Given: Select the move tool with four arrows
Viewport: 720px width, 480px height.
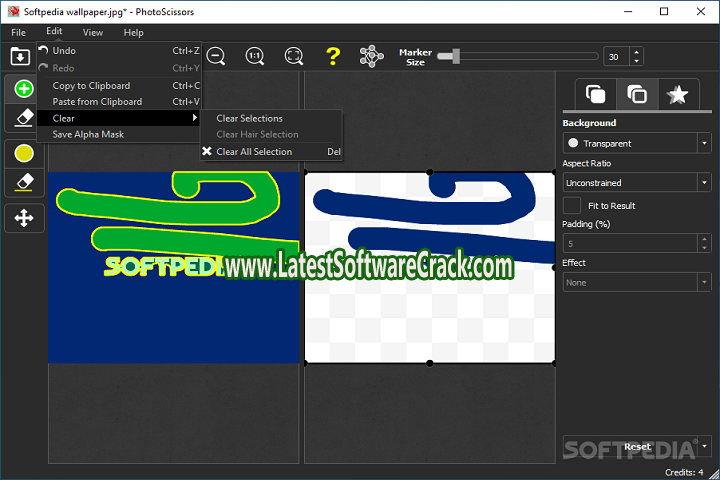Looking at the screenshot, I should [24, 217].
